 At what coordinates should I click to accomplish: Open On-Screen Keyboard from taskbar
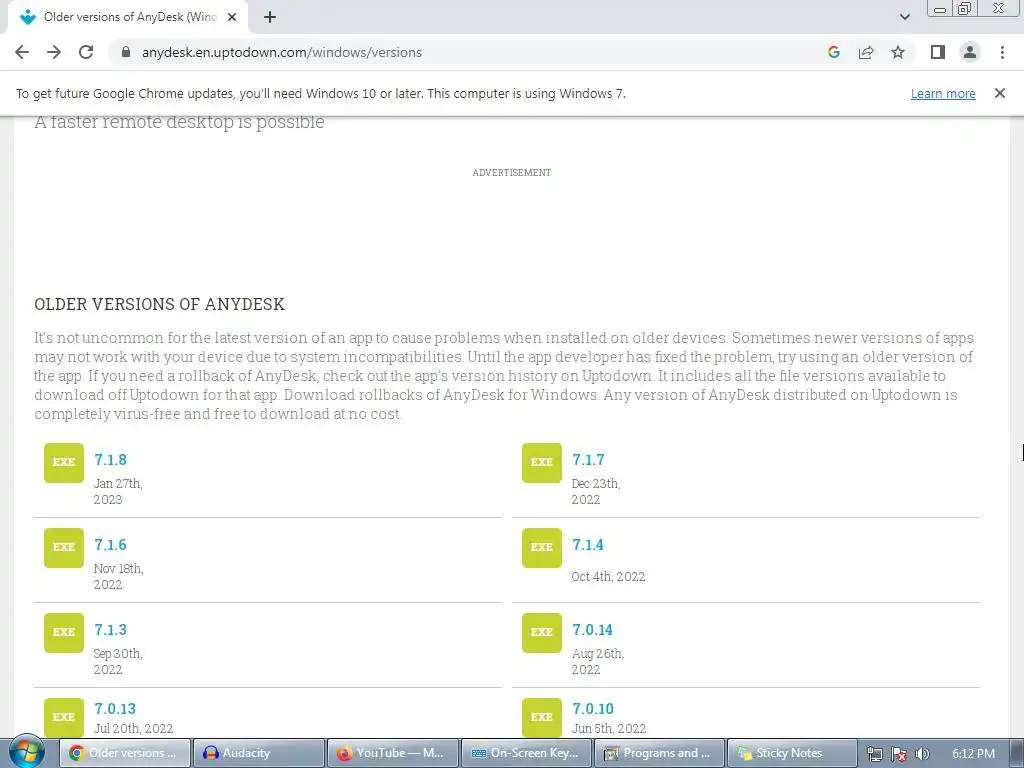526,753
